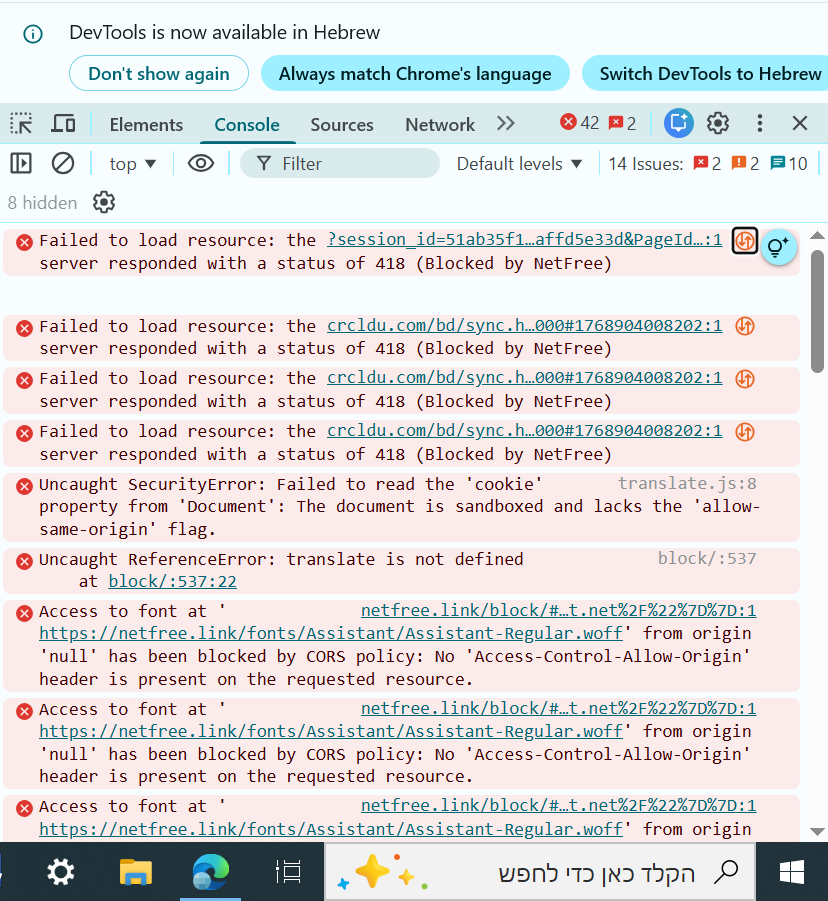Expand the more tabs chevron
828x901 pixels.
pos(506,124)
